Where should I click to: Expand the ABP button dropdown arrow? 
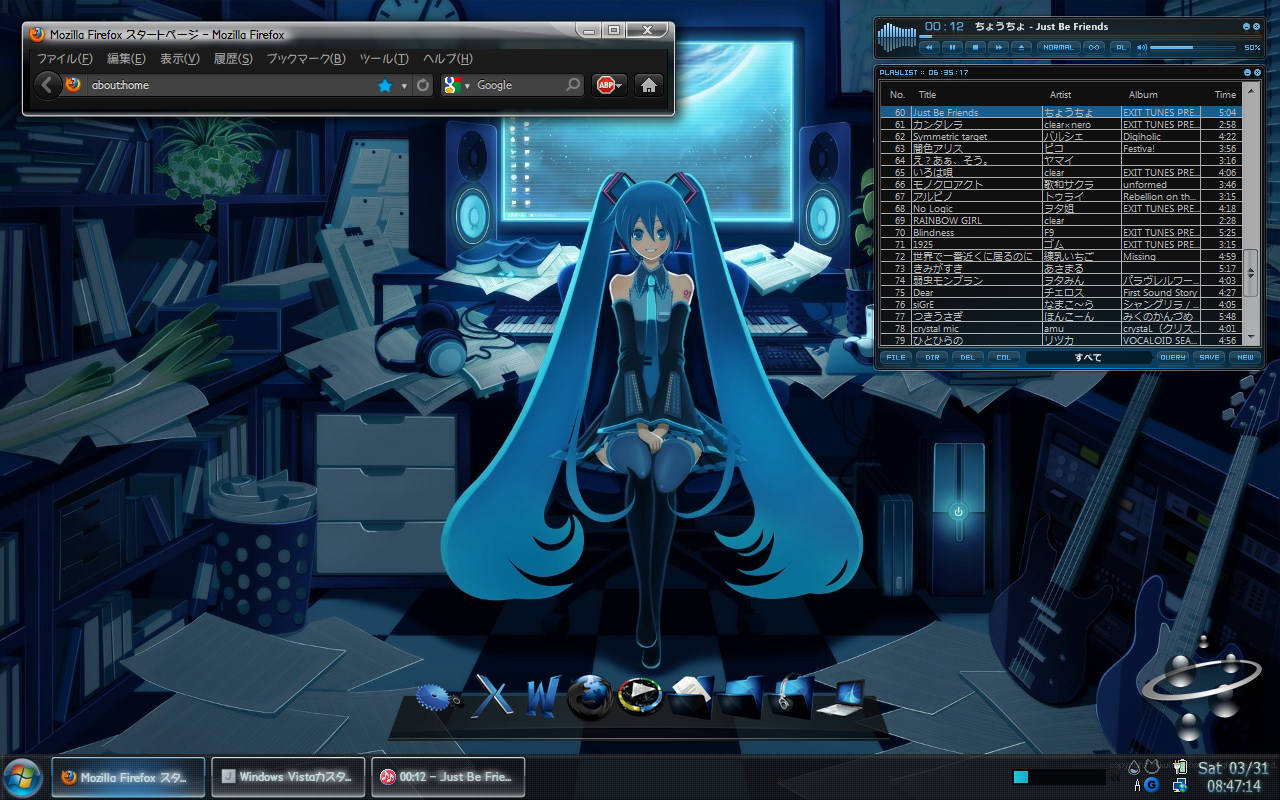(x=620, y=86)
